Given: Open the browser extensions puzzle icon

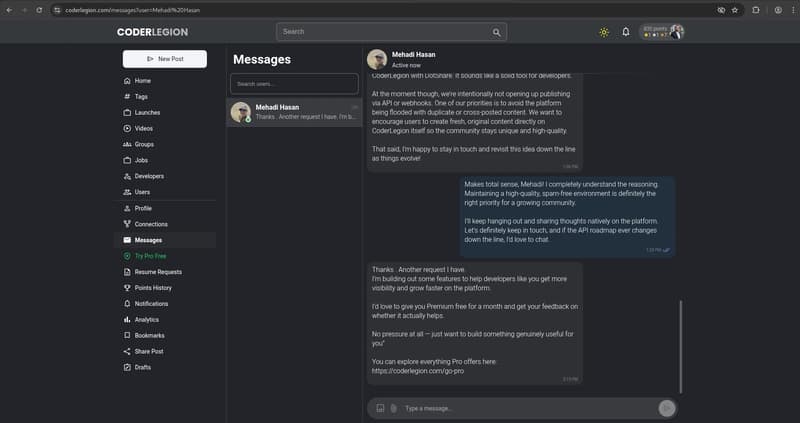Looking at the screenshot, I should point(756,10).
